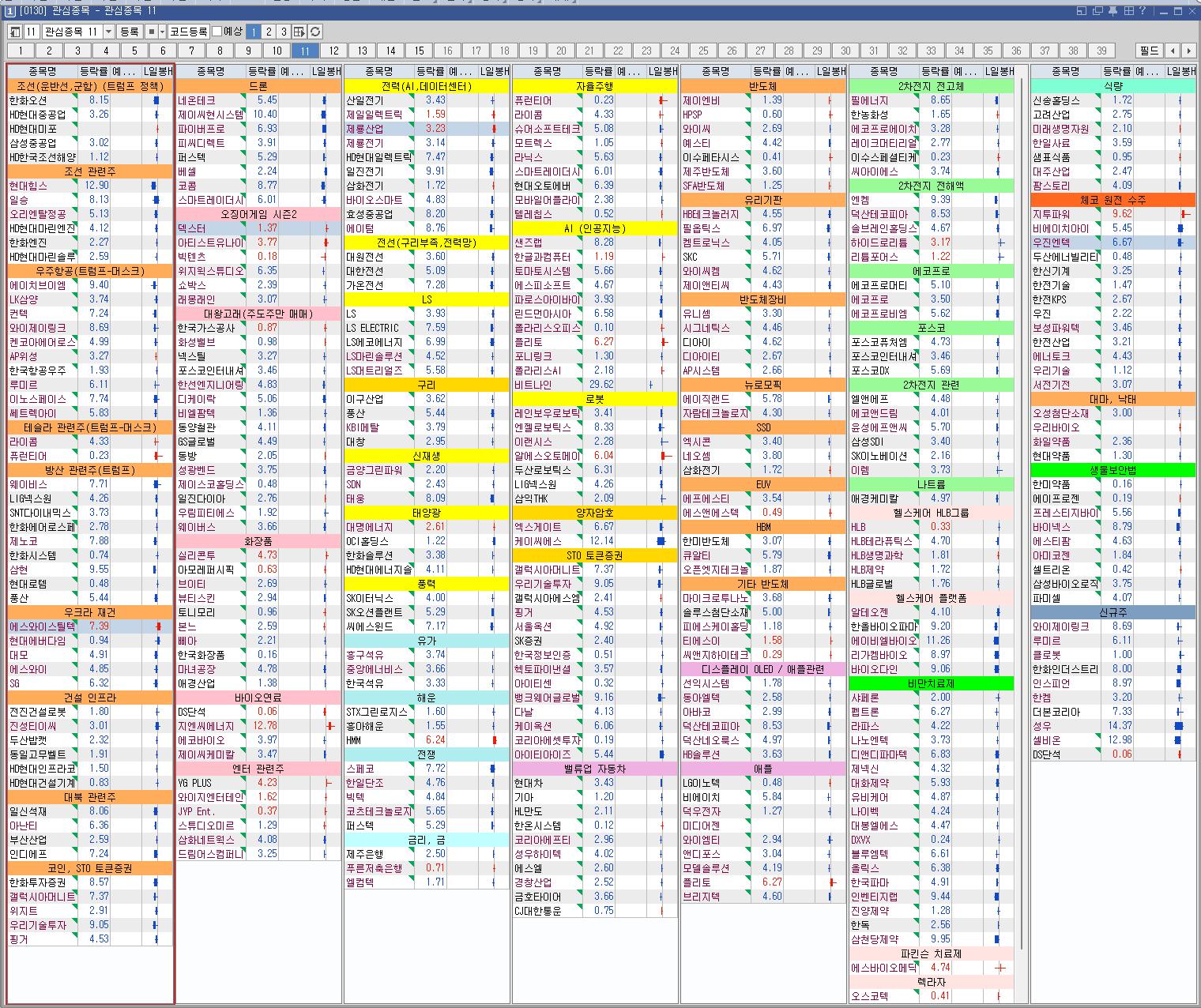1201x1008 pixels.
Task: Click the 종목명 header above the 식량 group
Action: tap(1066, 71)
